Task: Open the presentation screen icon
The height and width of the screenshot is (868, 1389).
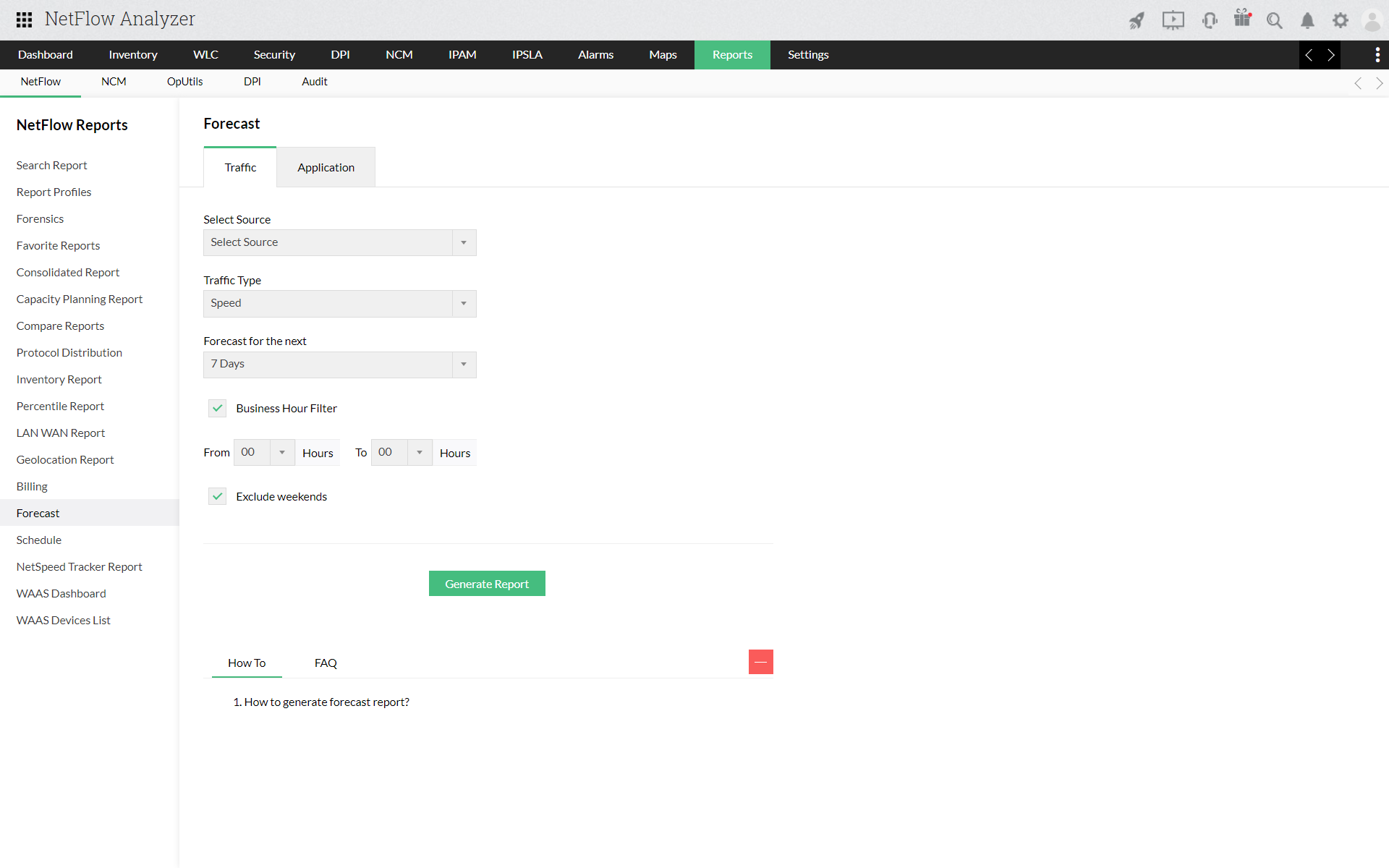Action: point(1173,20)
